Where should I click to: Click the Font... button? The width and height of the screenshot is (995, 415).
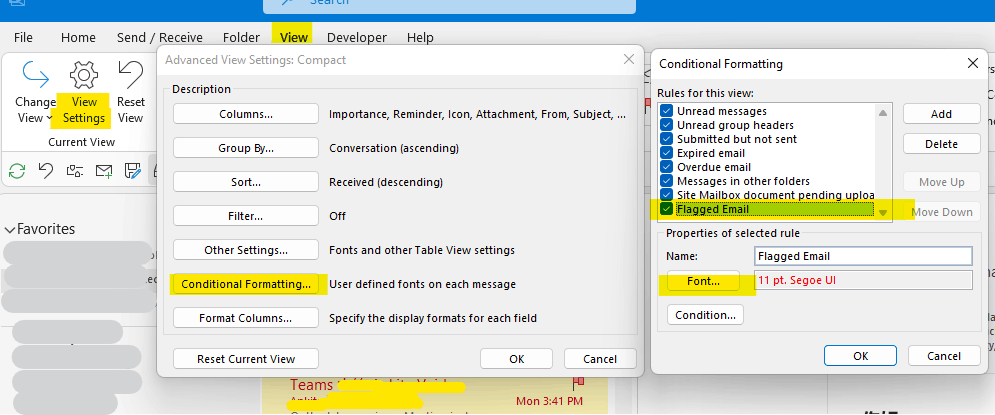[703, 281]
